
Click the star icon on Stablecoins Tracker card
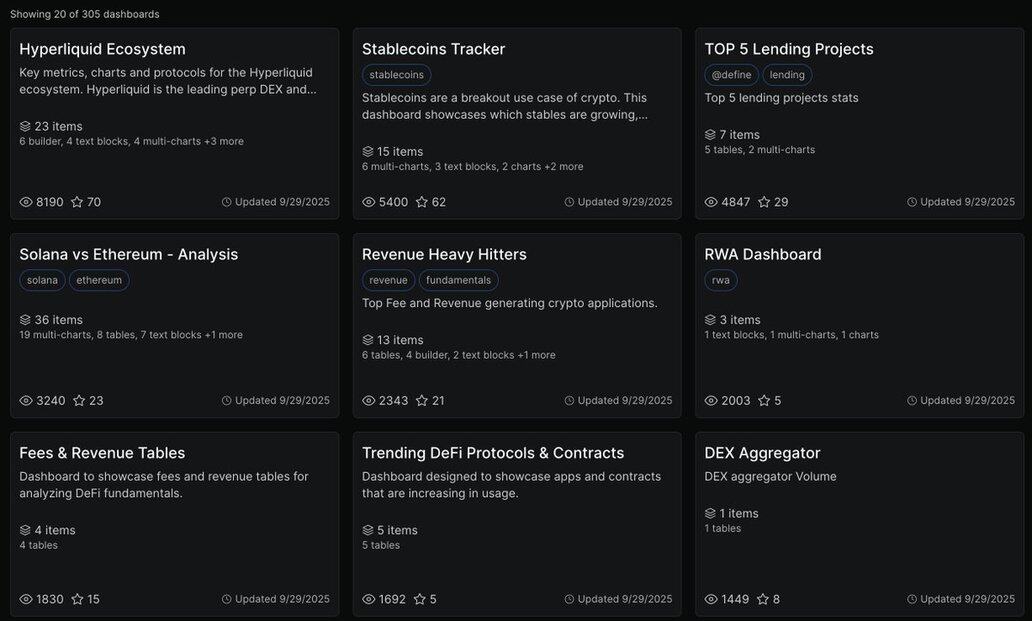pos(422,202)
